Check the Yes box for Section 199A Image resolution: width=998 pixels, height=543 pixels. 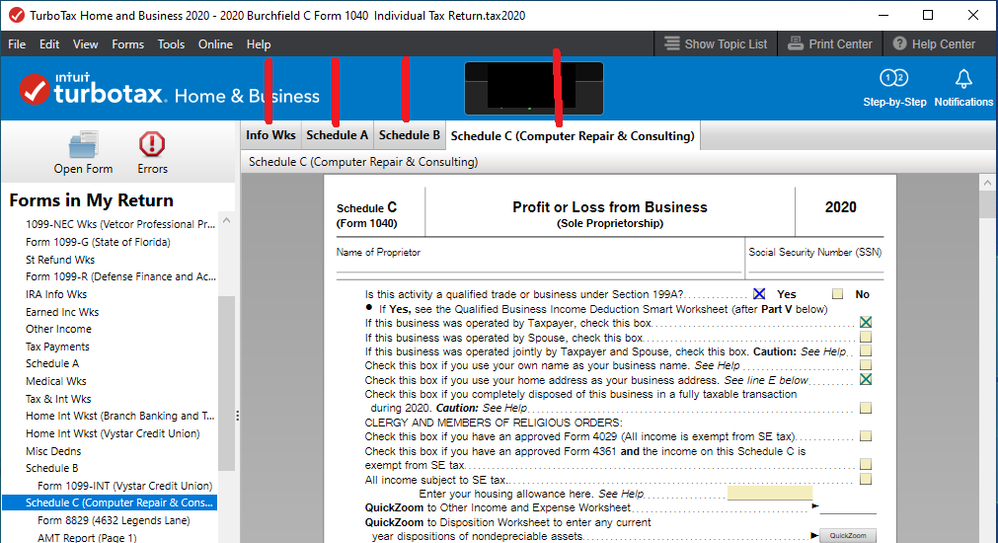[759, 294]
